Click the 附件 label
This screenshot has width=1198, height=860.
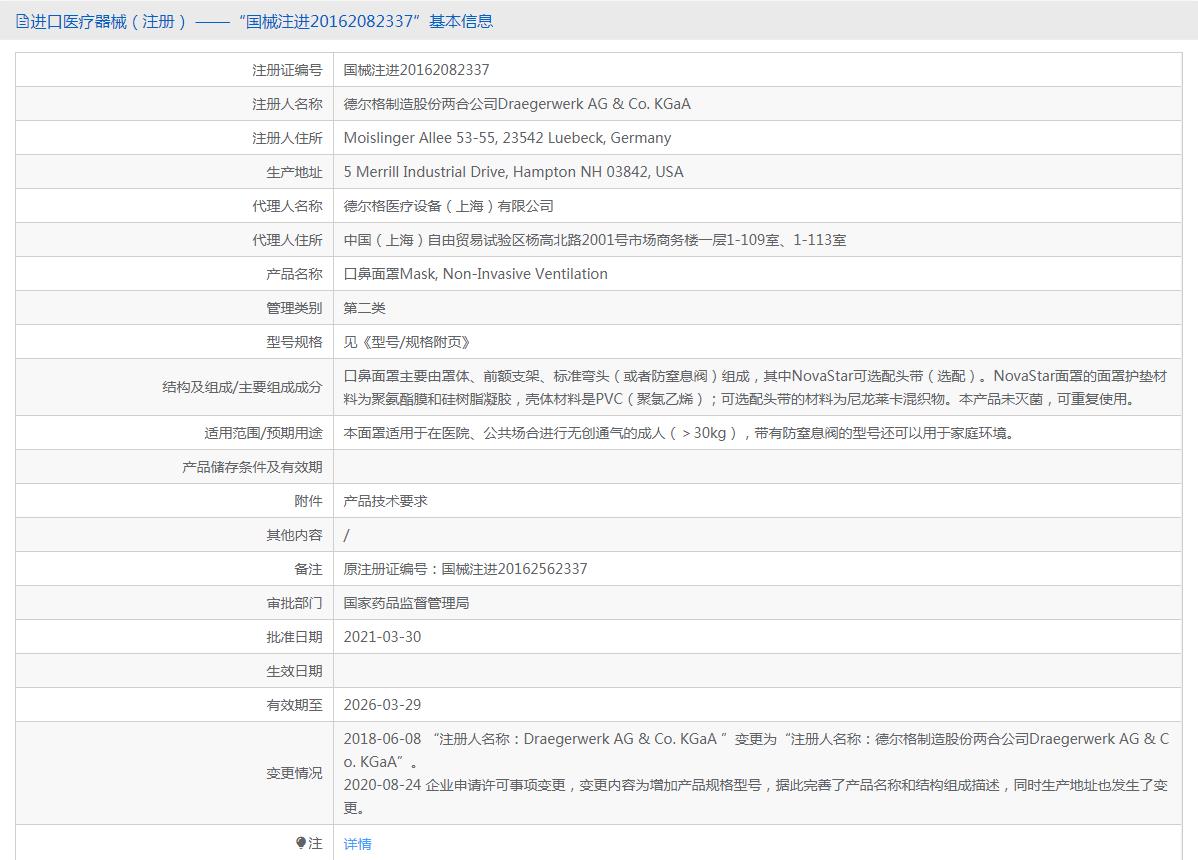coord(309,501)
